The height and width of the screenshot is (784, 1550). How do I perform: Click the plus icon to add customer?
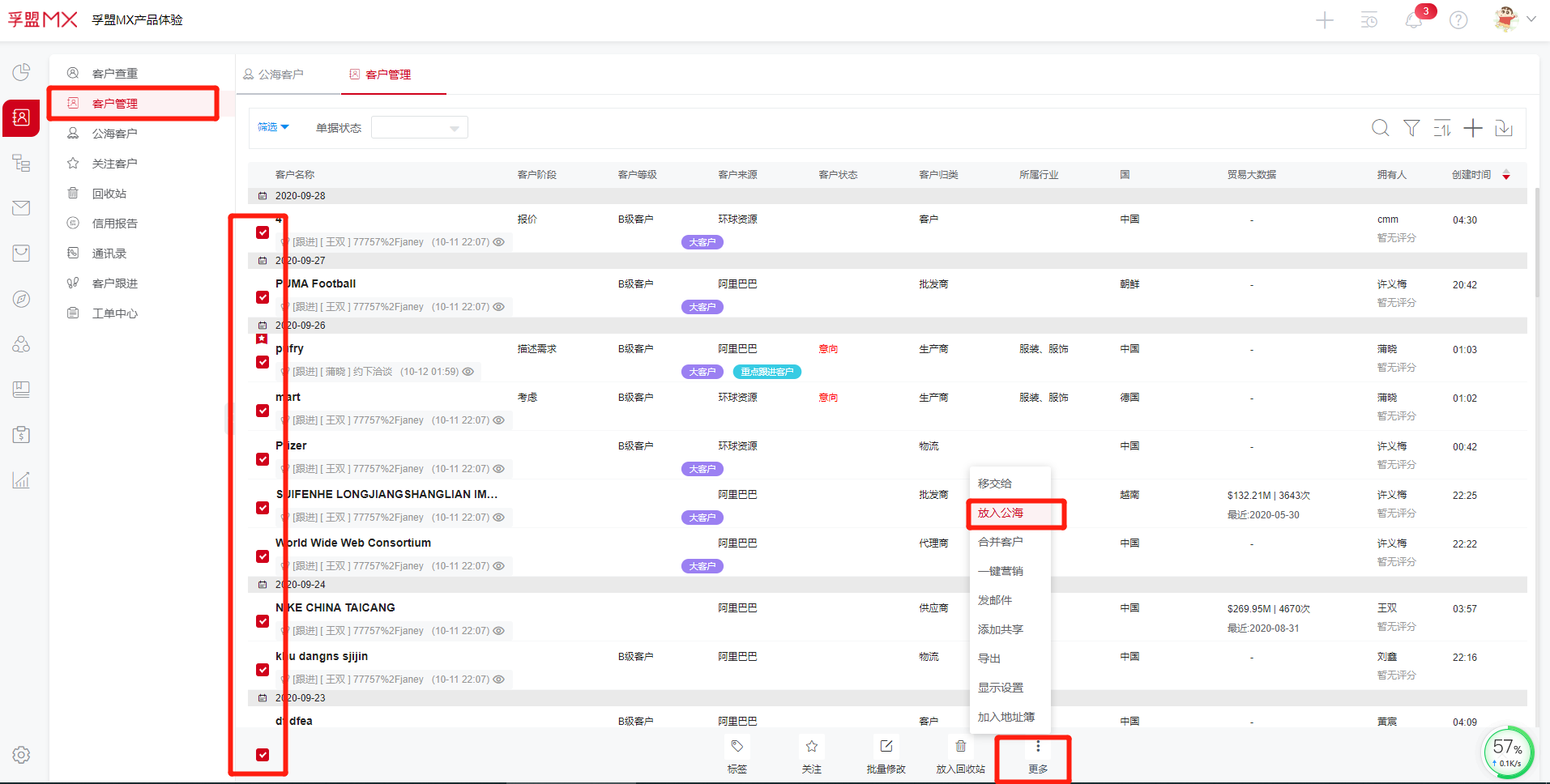point(1473,128)
